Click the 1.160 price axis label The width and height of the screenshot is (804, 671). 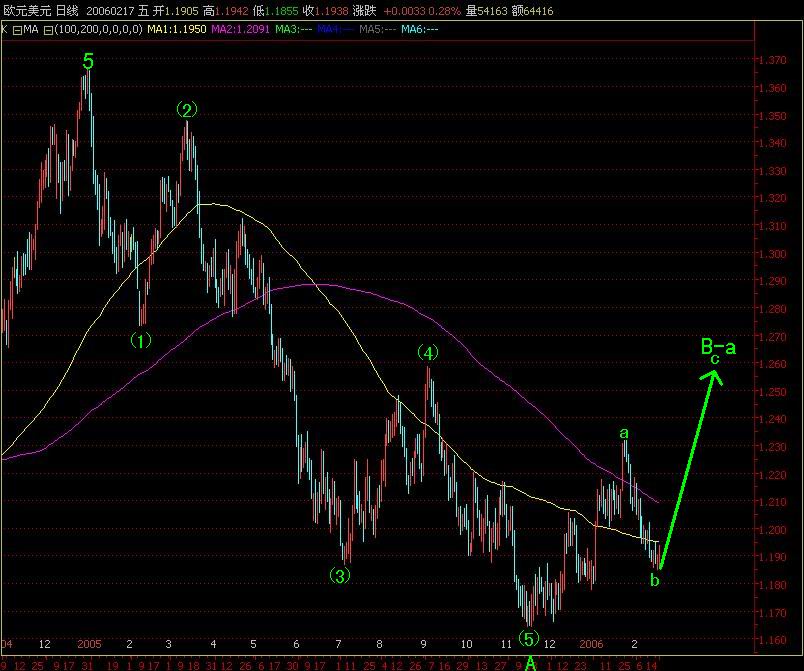(x=772, y=640)
